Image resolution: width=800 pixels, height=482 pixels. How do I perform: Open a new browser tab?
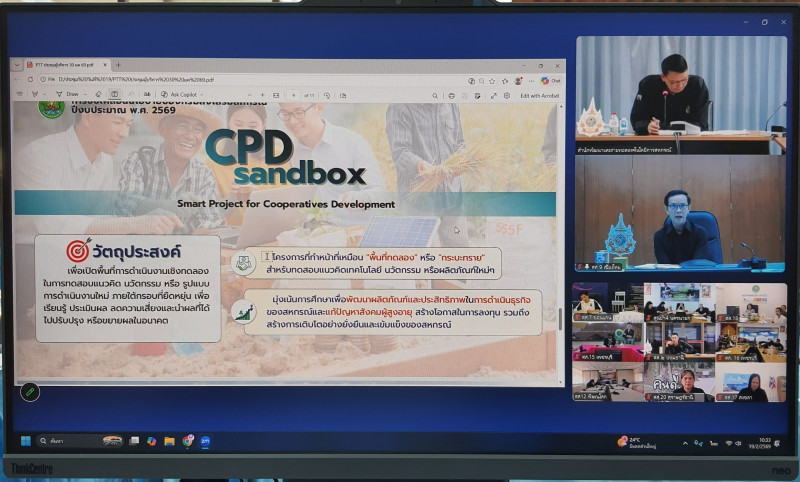[119, 65]
